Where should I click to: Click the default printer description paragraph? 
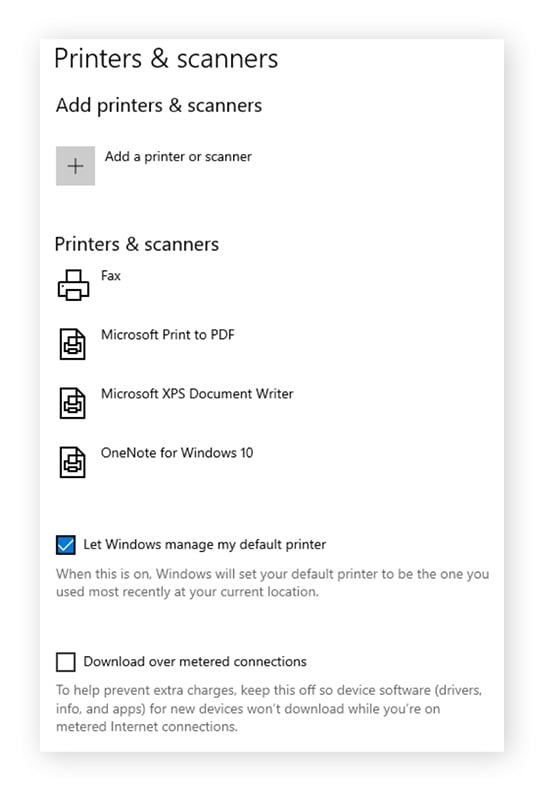[x=273, y=583]
